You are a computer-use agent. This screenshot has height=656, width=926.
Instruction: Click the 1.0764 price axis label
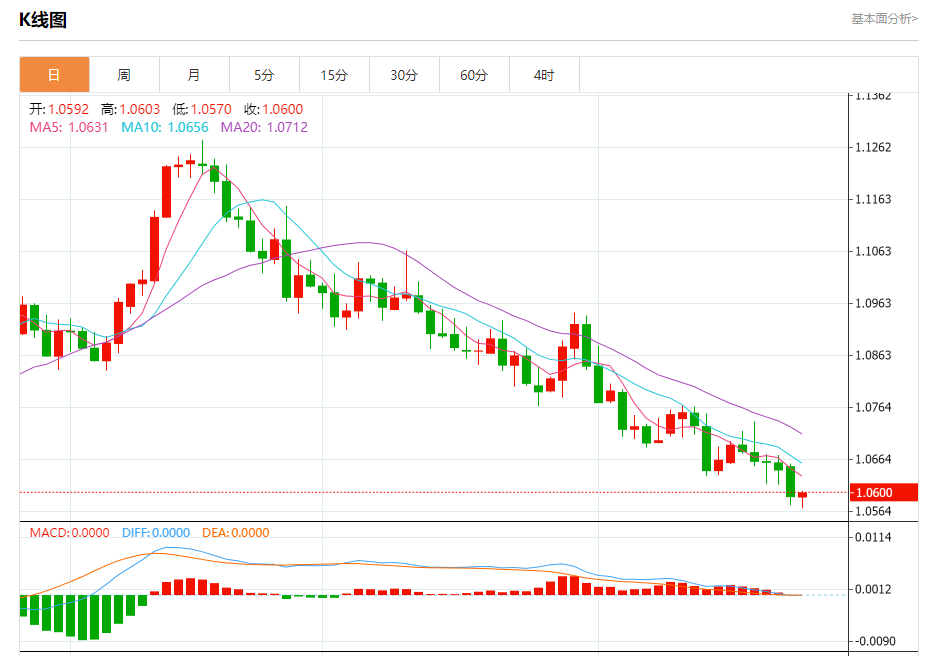(x=873, y=407)
